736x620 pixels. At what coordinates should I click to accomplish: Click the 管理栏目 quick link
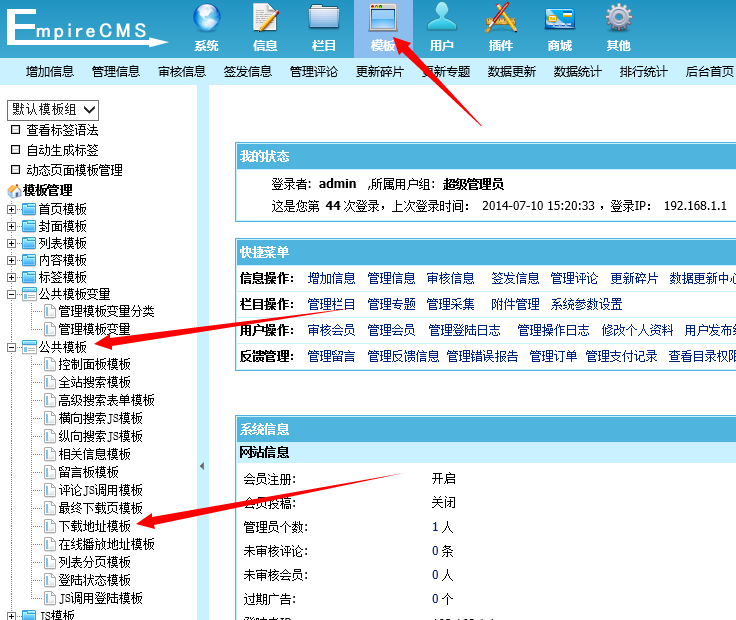[x=331, y=304]
